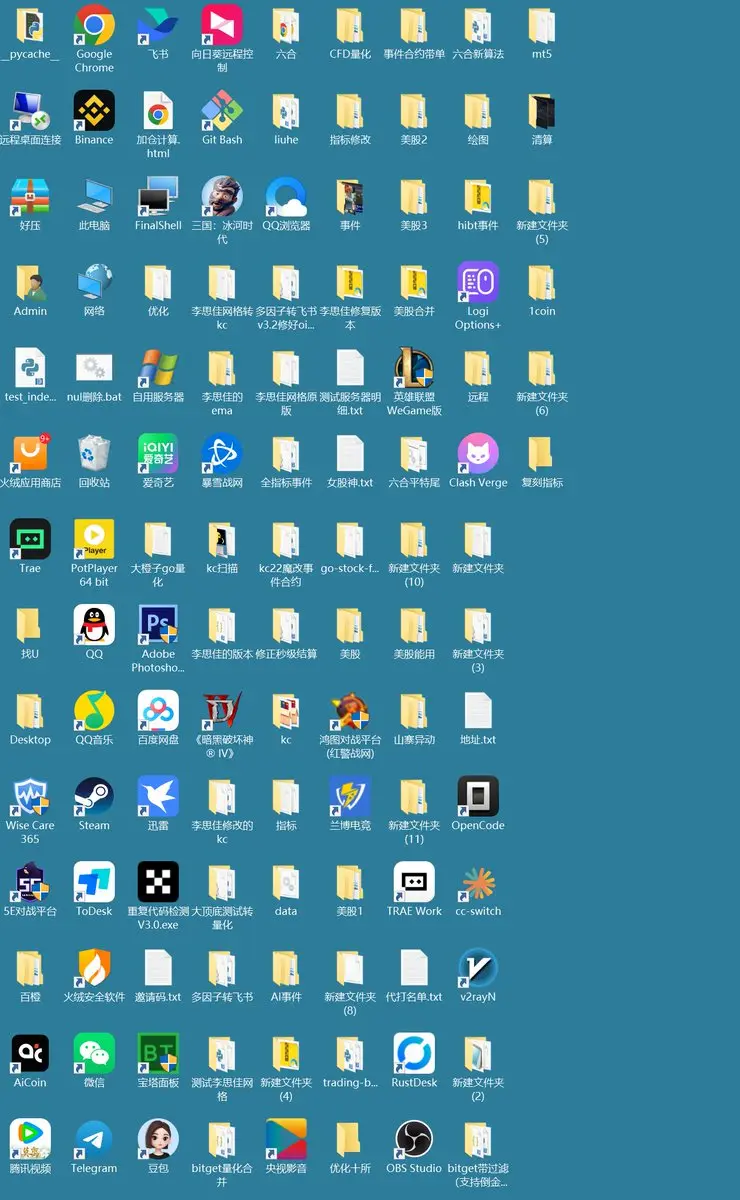Launch the Clash Verge icon
The width and height of the screenshot is (740, 1200).
click(478, 454)
